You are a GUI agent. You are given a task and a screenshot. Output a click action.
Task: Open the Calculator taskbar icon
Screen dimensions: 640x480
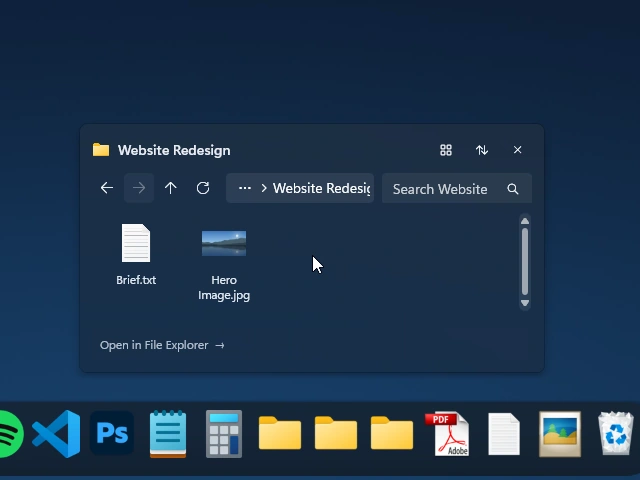tap(224, 434)
